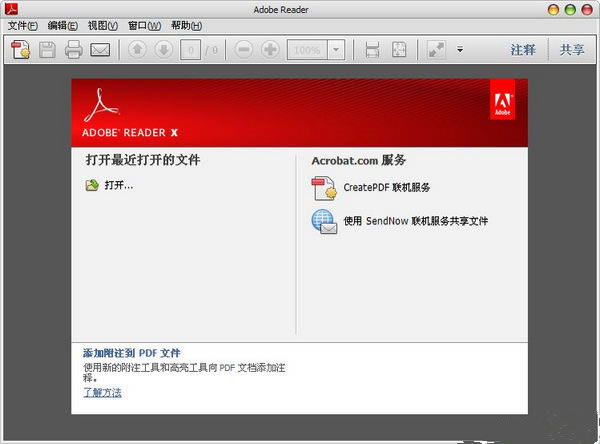
Task: Open the toolbar customize dropdown arrow
Action: (x=460, y=50)
